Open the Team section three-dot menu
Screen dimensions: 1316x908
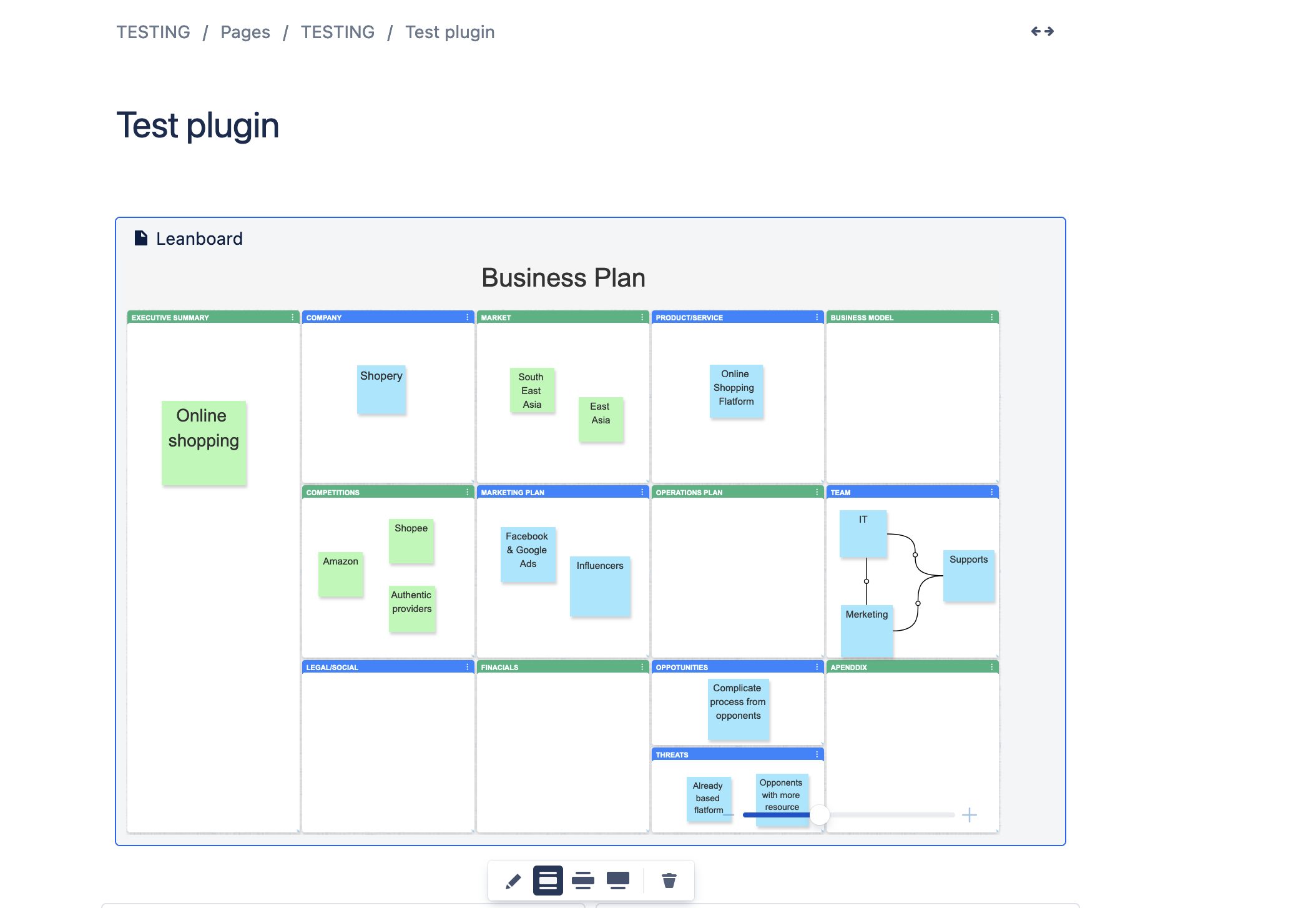click(x=991, y=492)
